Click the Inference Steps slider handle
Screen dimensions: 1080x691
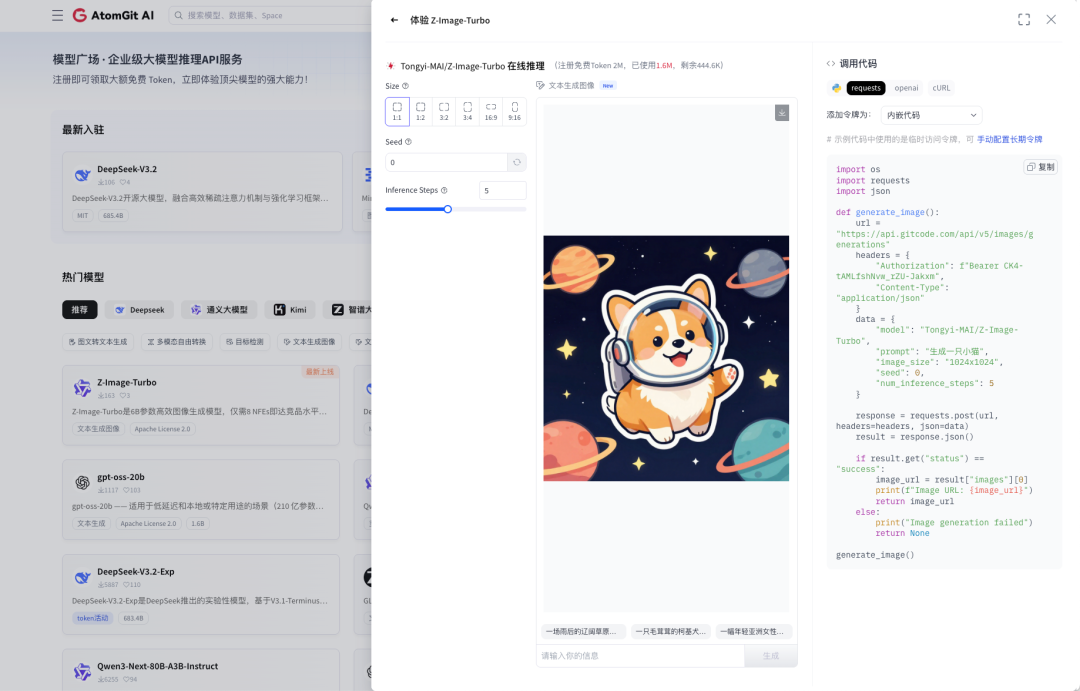(448, 209)
